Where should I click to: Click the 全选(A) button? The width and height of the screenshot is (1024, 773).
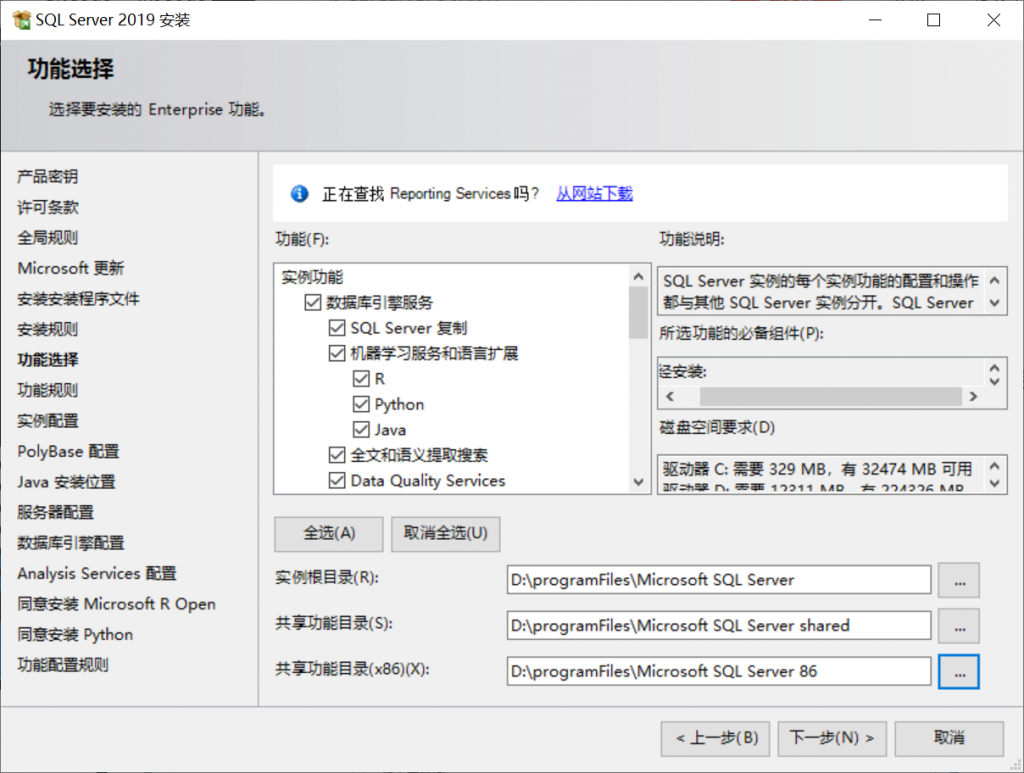(329, 533)
